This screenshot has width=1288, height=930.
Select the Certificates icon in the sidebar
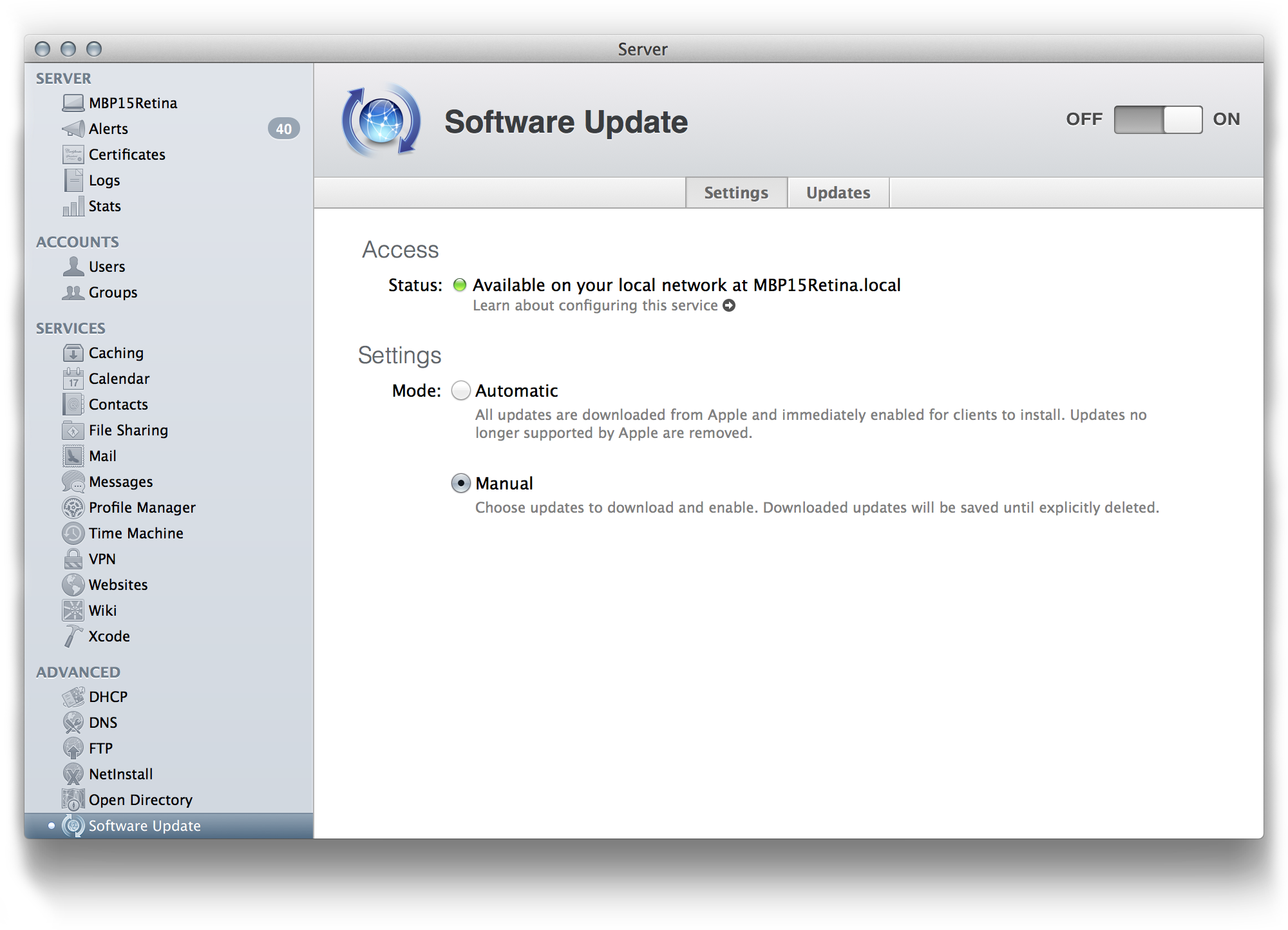73,155
